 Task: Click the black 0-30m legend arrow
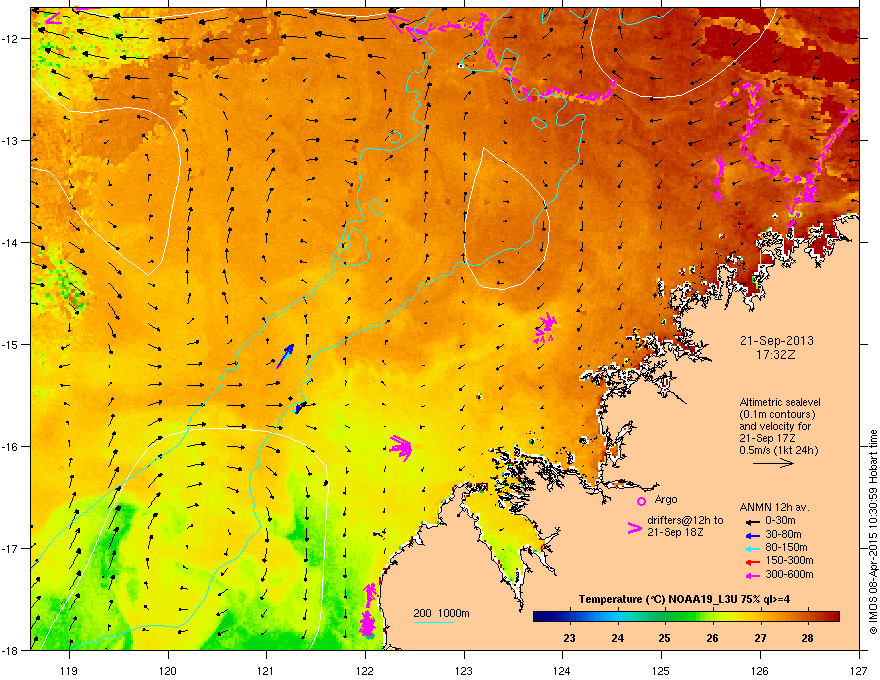(x=753, y=522)
